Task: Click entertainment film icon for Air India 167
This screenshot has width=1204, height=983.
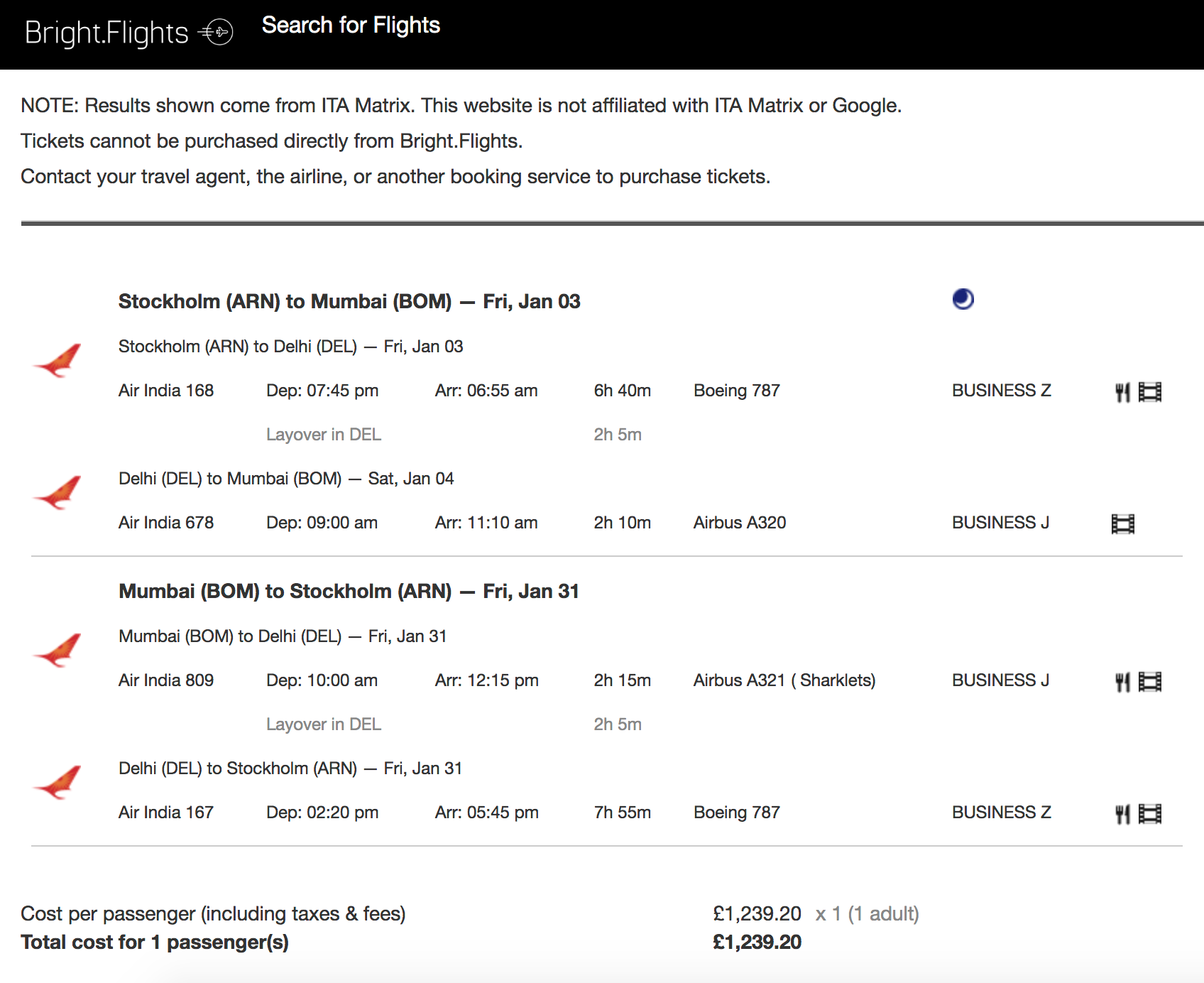Action: (x=1150, y=814)
